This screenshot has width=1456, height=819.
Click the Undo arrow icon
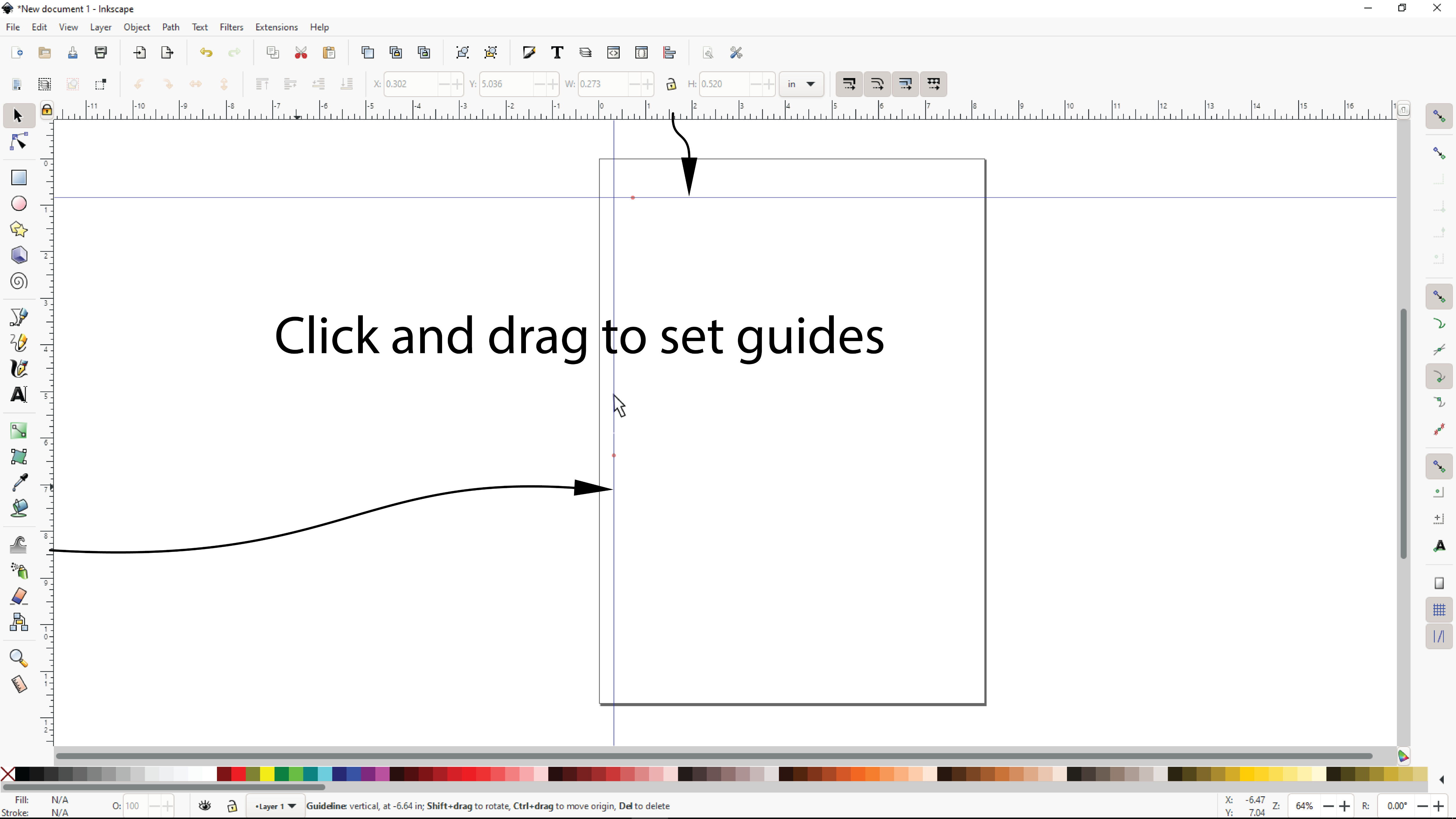206,53
